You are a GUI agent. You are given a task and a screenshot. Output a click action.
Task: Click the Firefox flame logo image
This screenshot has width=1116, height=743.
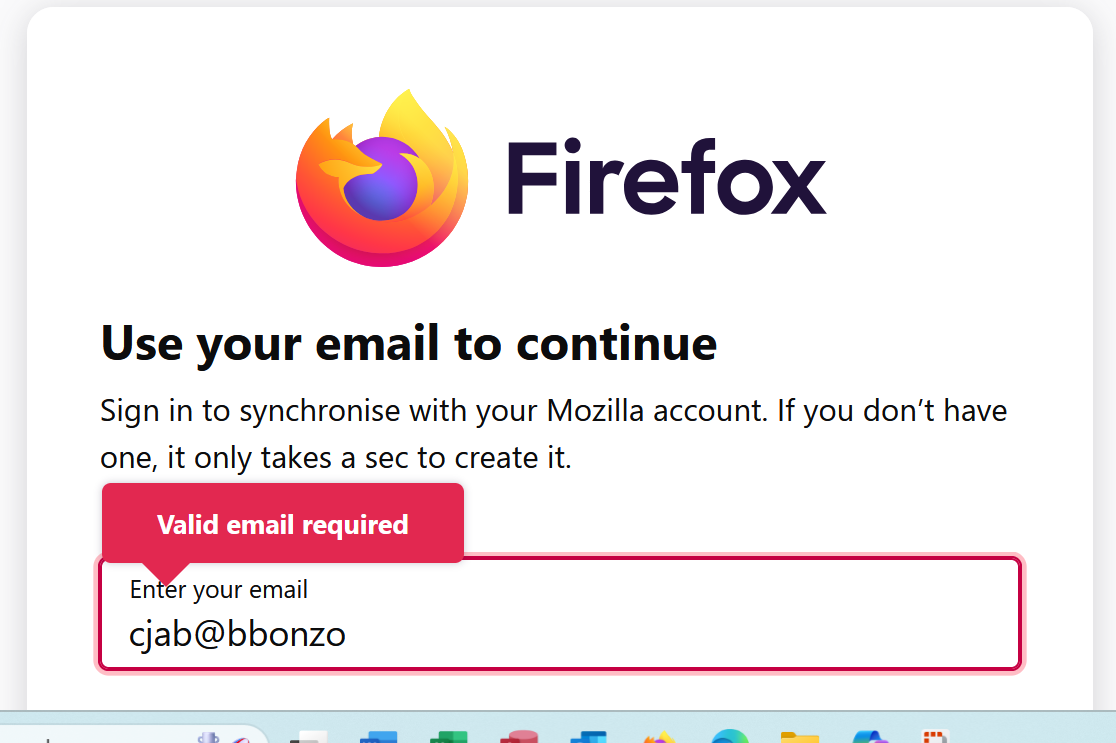382,177
